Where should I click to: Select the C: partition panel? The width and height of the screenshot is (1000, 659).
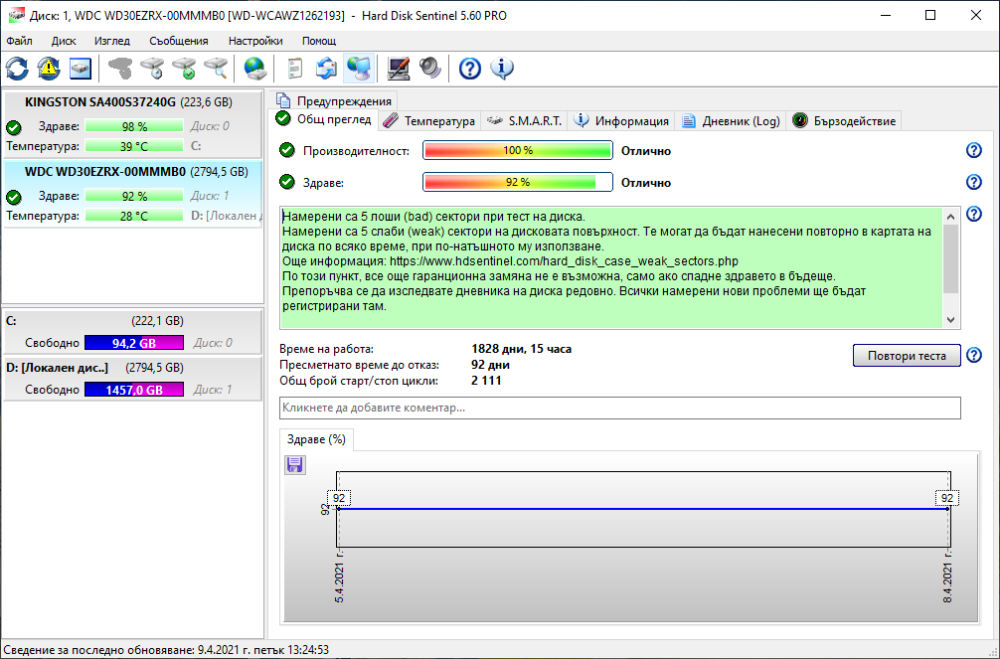tap(132, 332)
